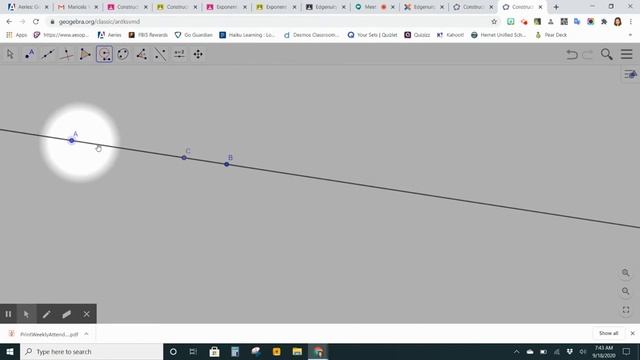
Task: Open Task View on the taskbar
Action: pos(193,351)
